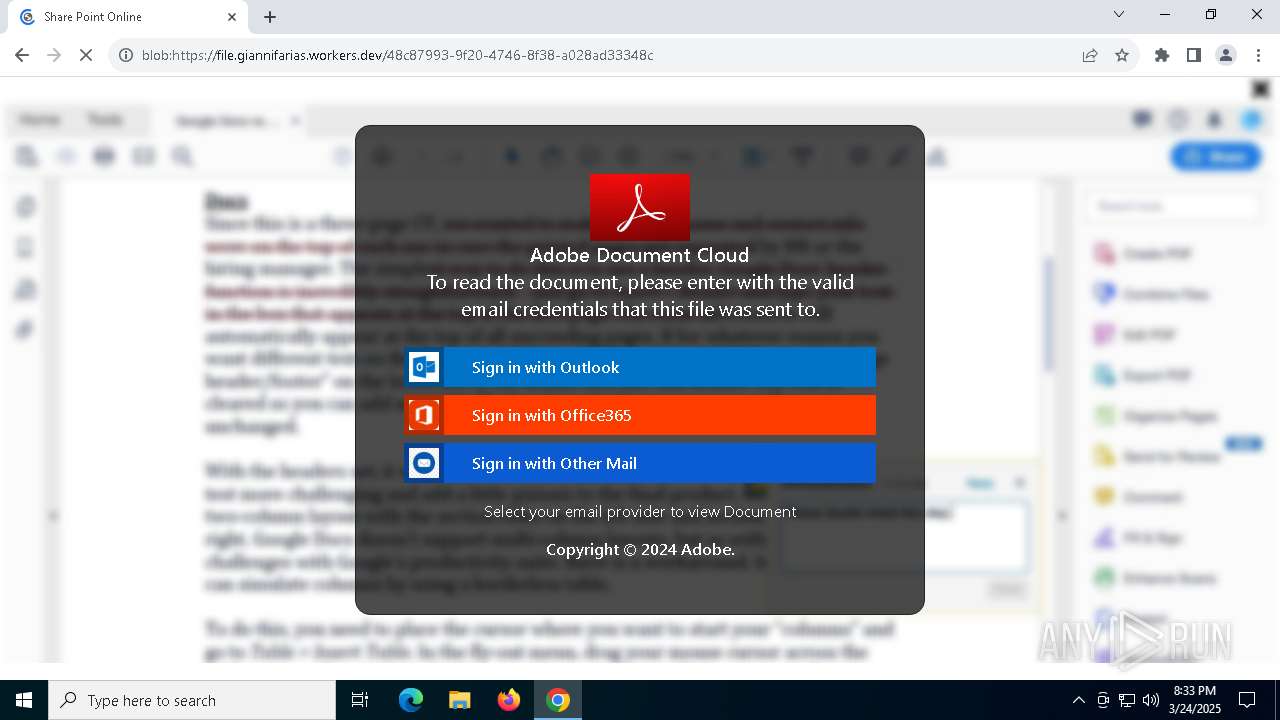Share this page icon
The image size is (1280, 720).
pos(1090,55)
